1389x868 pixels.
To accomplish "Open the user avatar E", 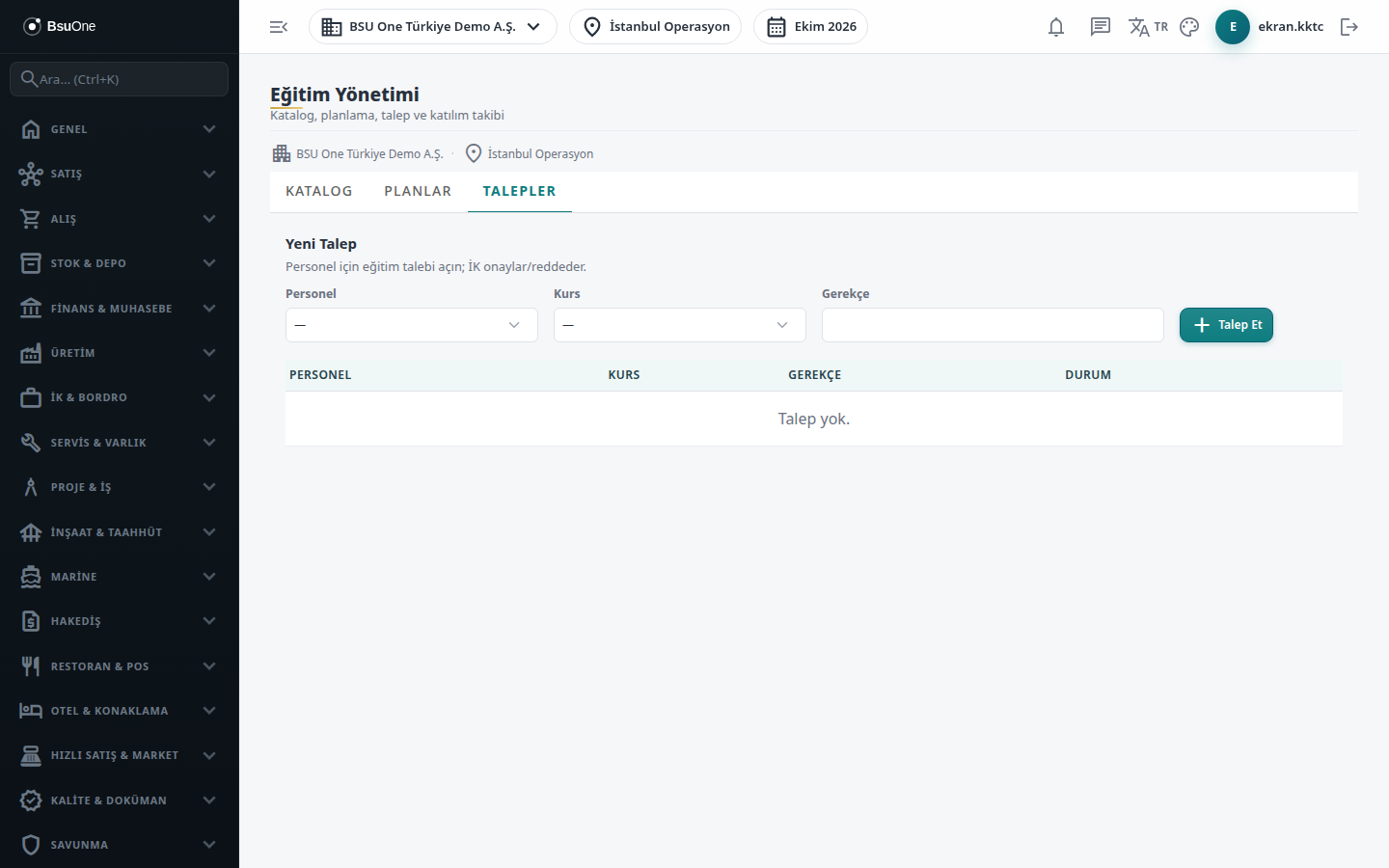I will coord(1233,27).
